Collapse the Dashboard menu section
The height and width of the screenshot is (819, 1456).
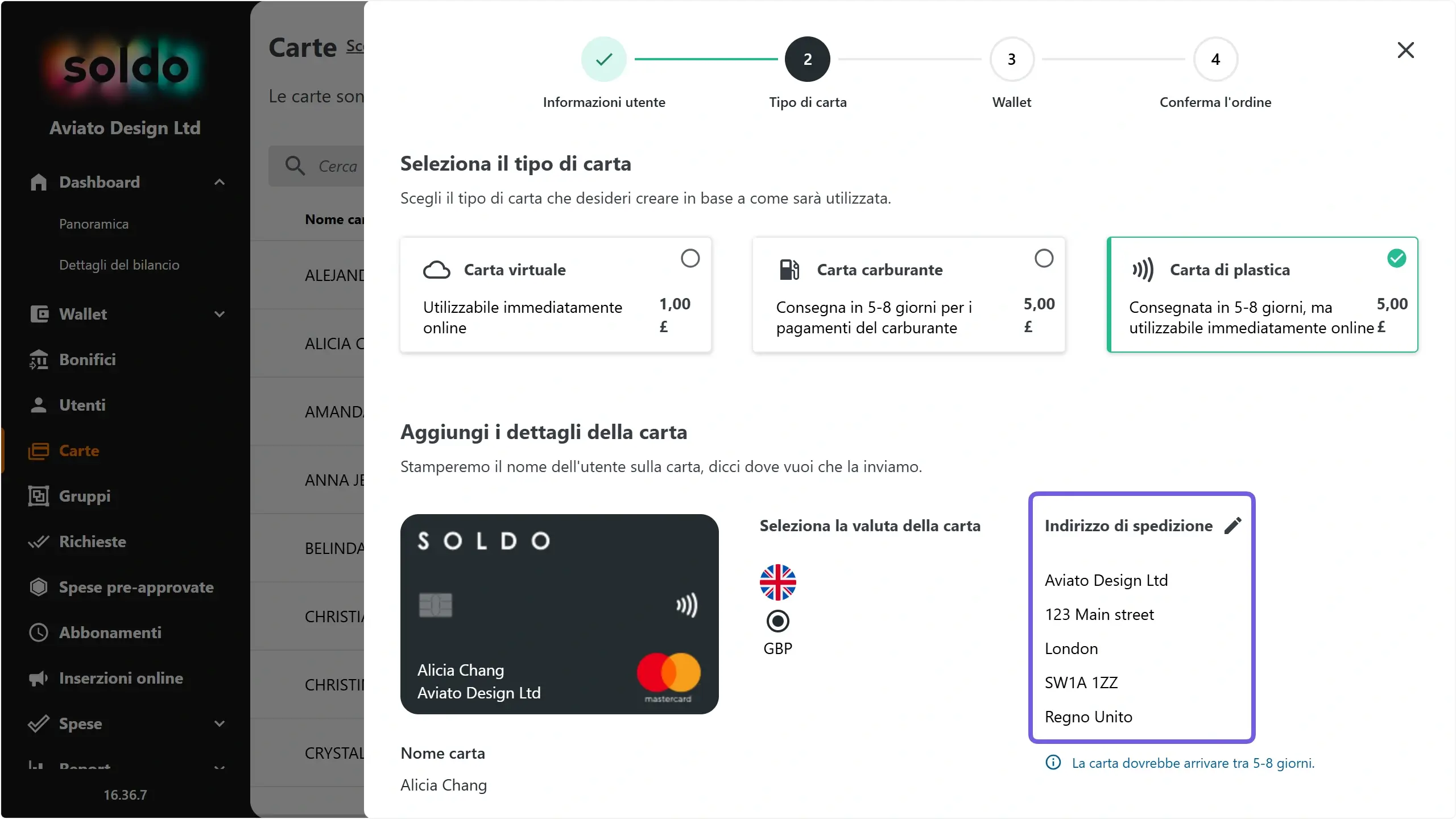pyautogui.click(x=220, y=182)
